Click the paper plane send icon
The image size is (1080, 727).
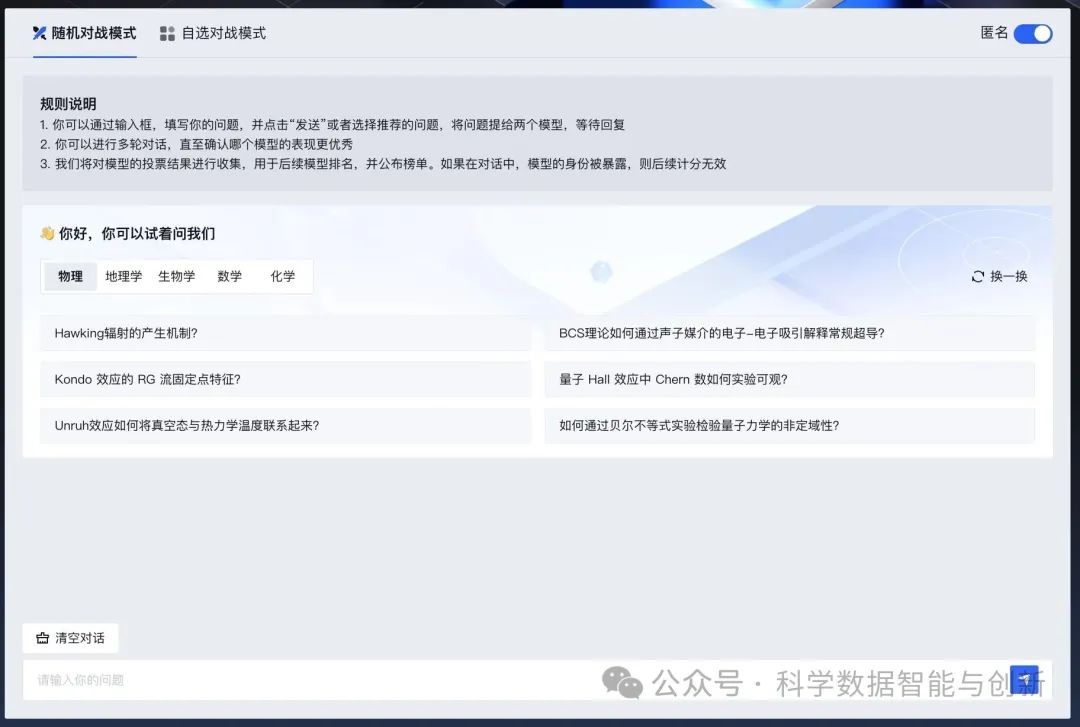pos(1025,680)
